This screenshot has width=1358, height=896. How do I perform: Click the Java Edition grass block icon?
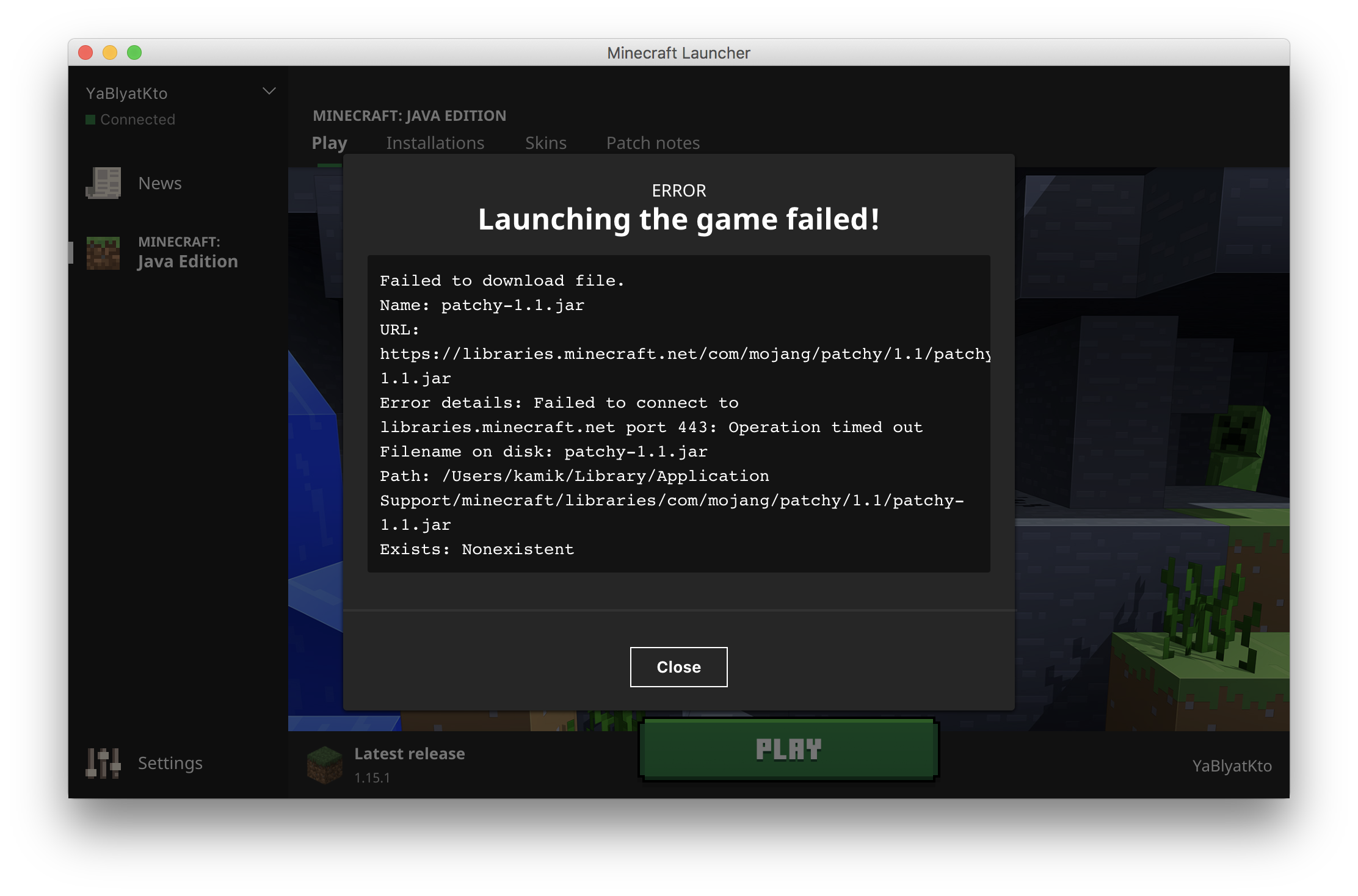(x=103, y=253)
